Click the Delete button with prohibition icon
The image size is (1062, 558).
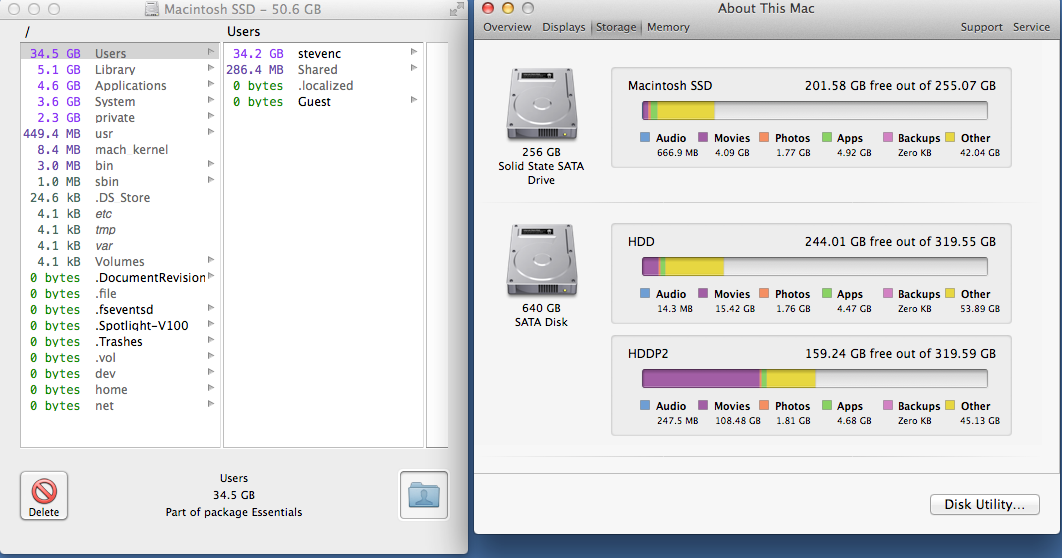coord(44,496)
